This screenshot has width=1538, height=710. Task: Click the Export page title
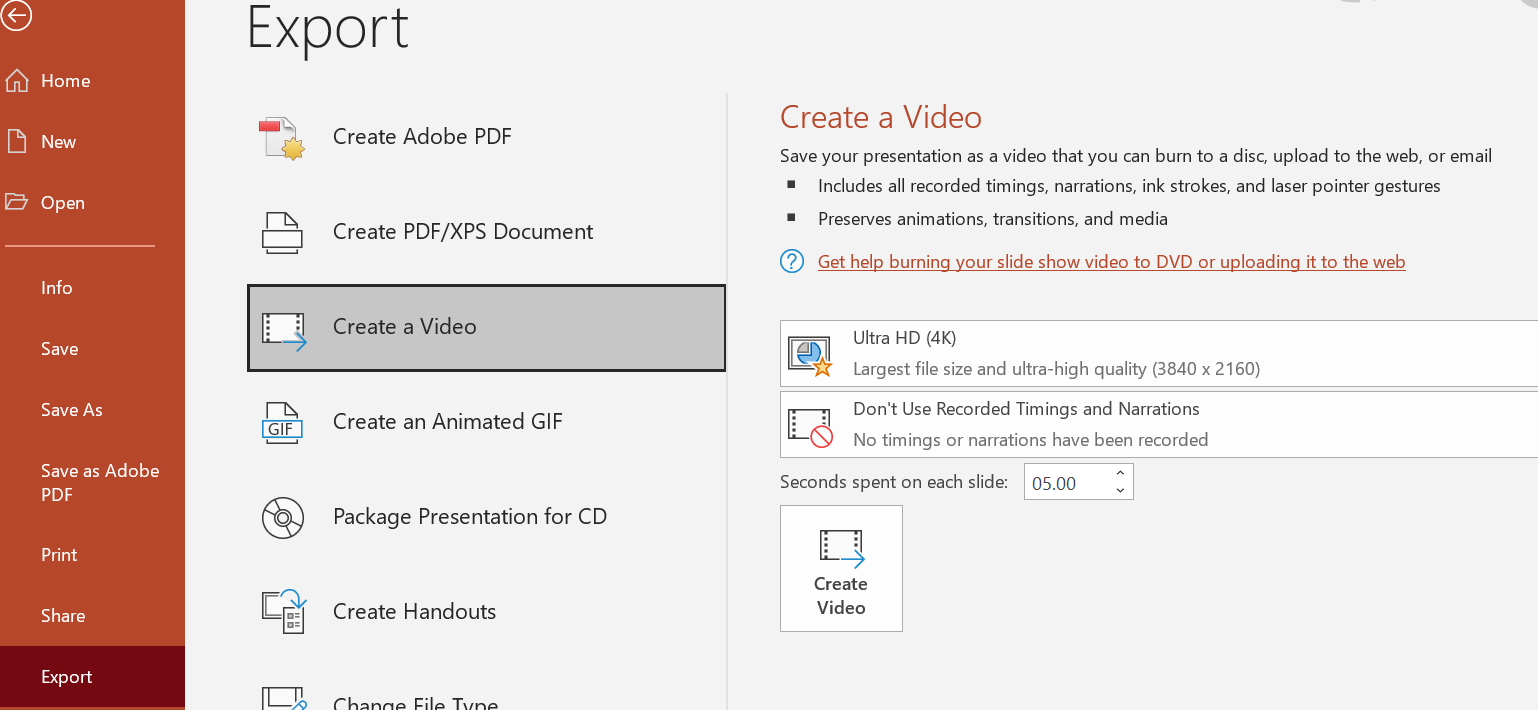(x=328, y=27)
